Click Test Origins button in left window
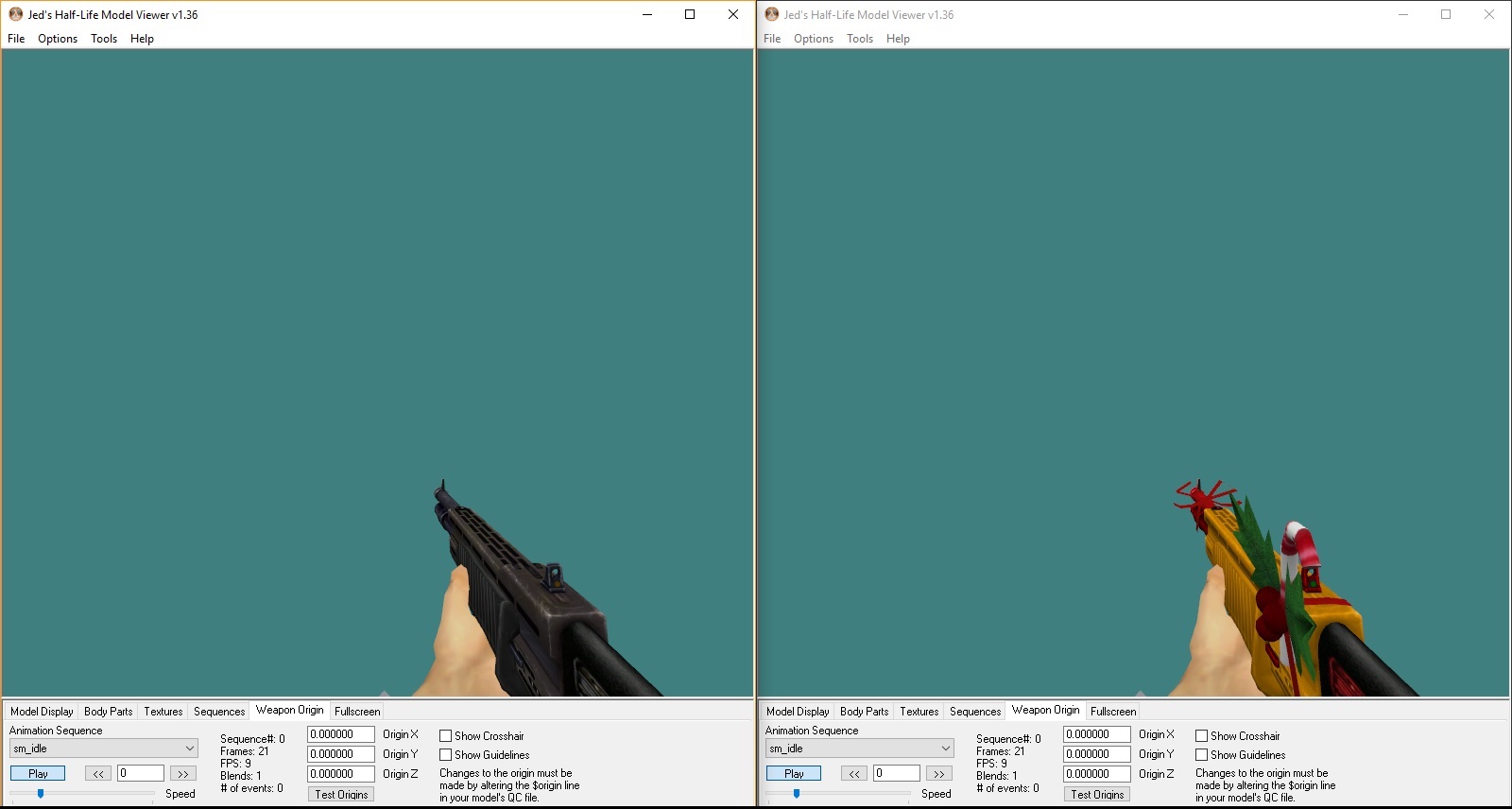1512x809 pixels. coord(341,795)
